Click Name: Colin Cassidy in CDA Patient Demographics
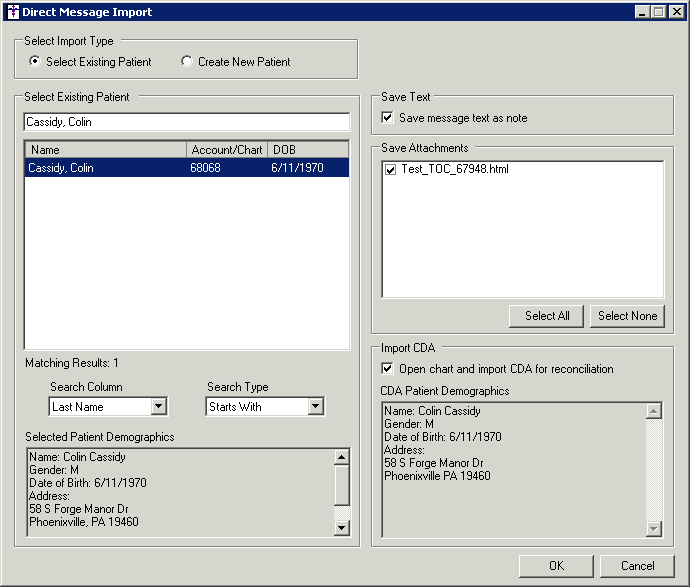Viewport: 690px width, 587px height. point(432,411)
